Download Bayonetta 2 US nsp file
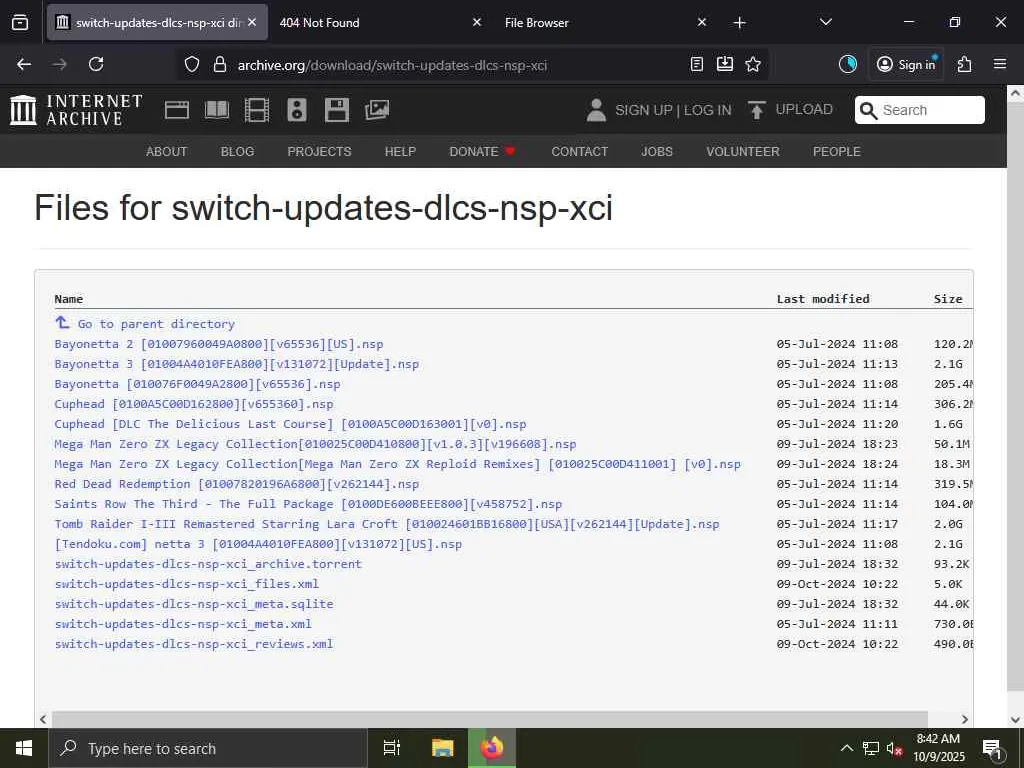The image size is (1024, 768). [x=219, y=344]
